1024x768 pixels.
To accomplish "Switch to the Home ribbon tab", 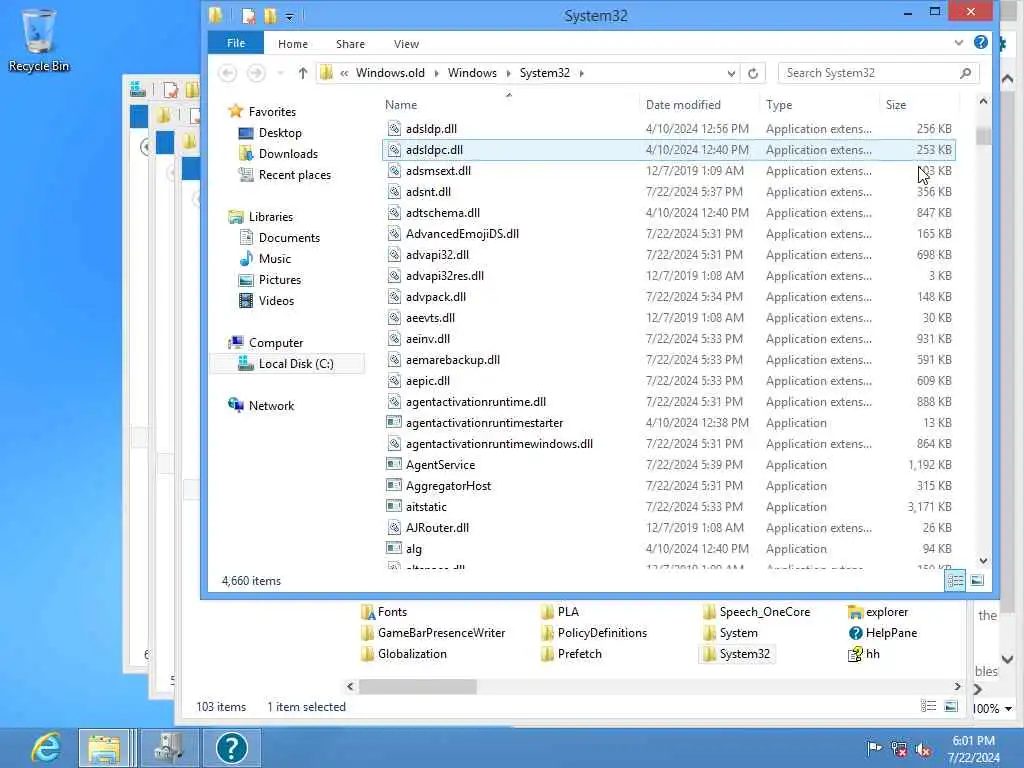I will 293,44.
